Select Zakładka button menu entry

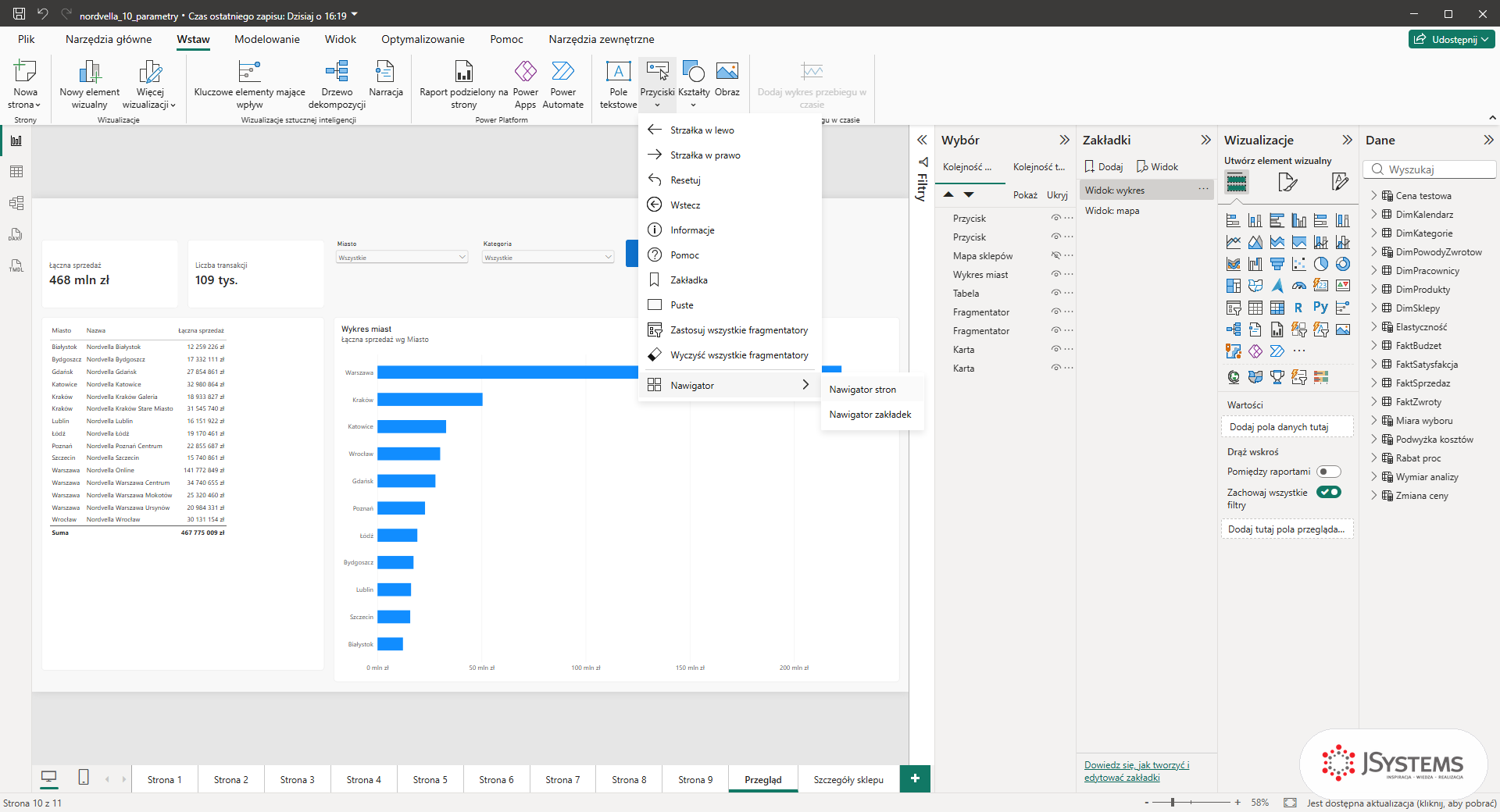[x=729, y=280]
